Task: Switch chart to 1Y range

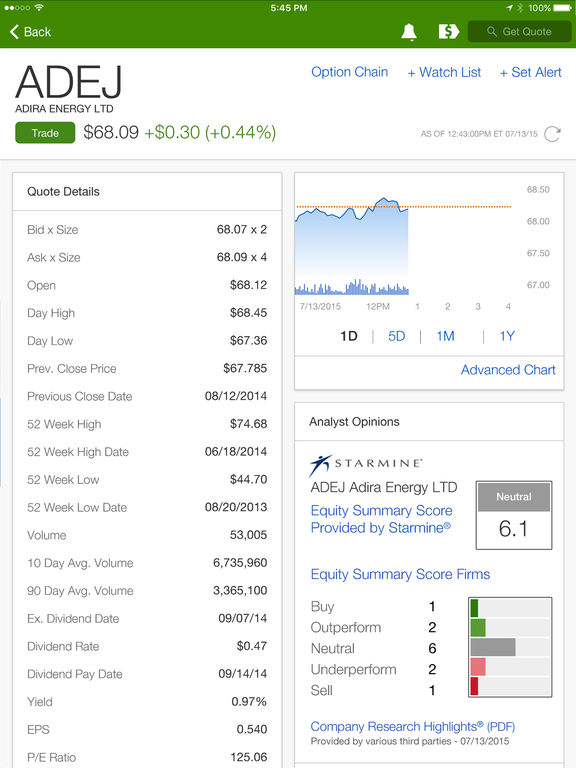Action: click(507, 336)
